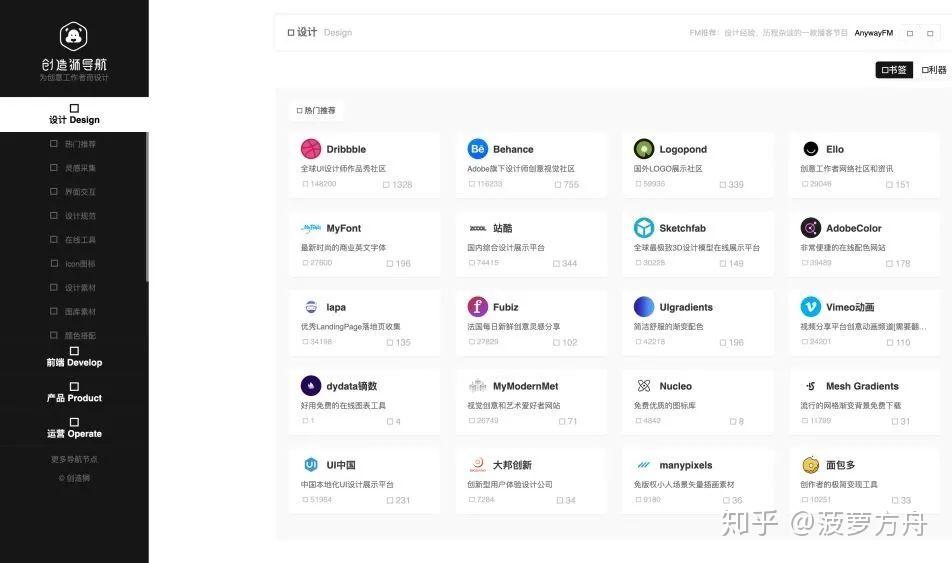
Task: Open the Nucleo atom icon
Action: [644, 386]
